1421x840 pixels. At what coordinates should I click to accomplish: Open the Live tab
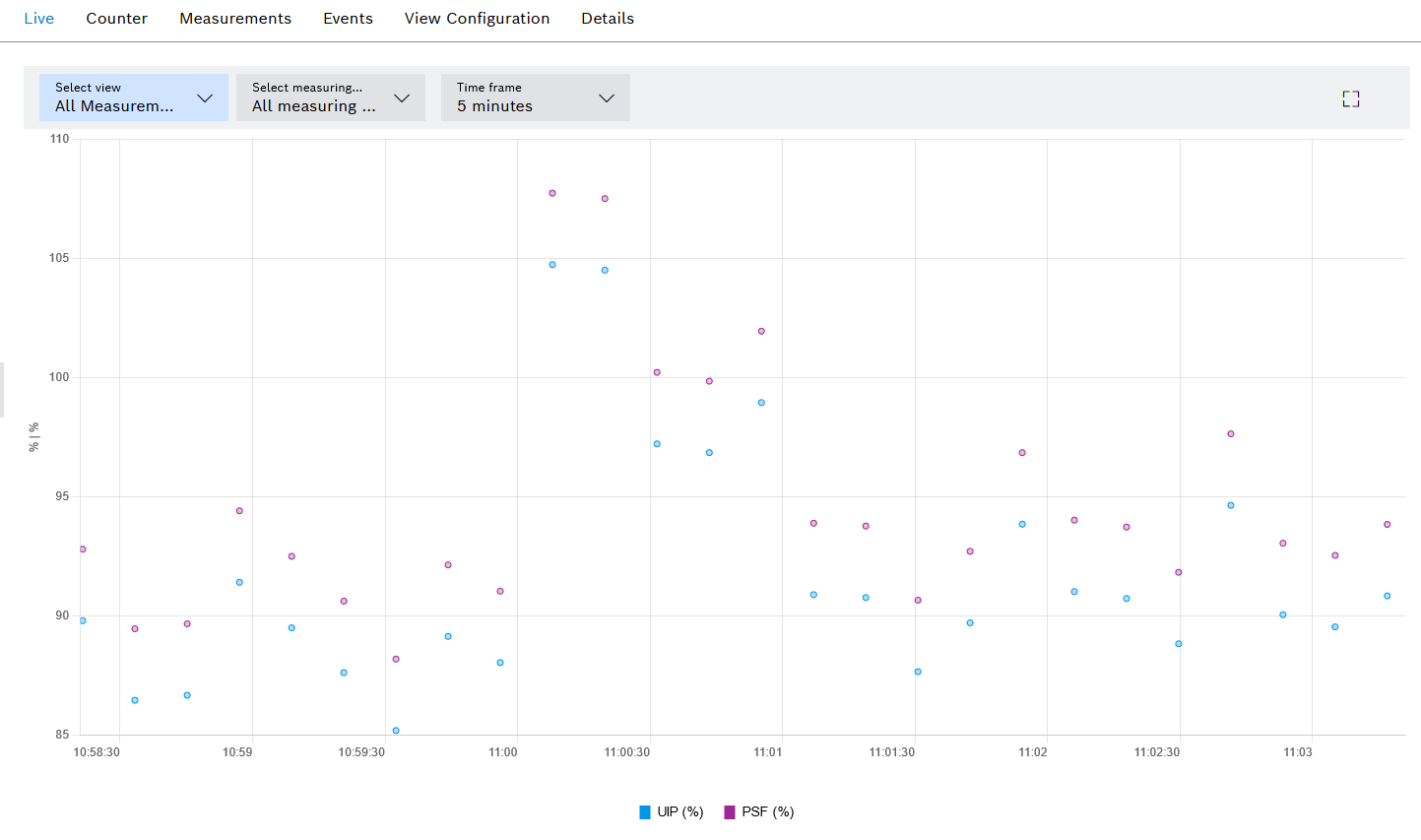[38, 19]
